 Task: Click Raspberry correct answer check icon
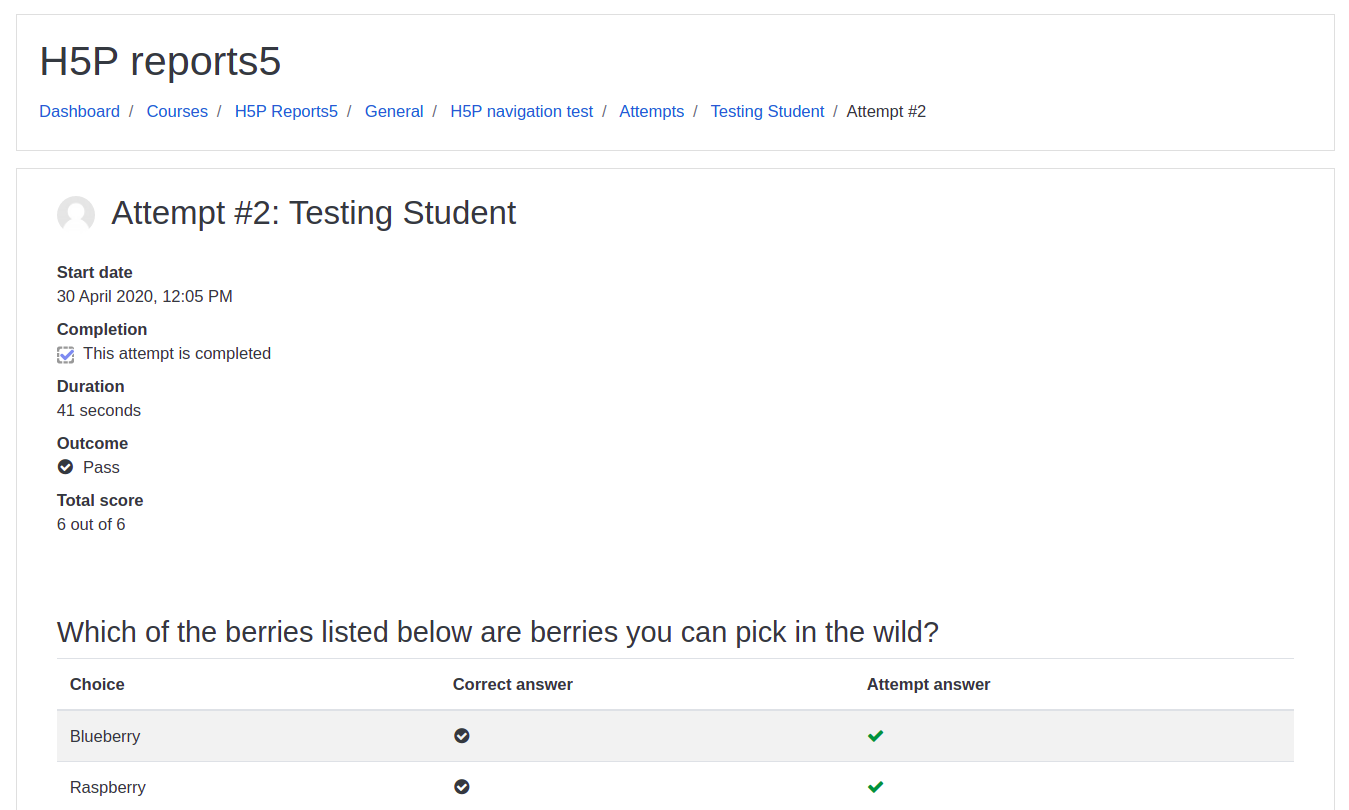[x=462, y=787]
